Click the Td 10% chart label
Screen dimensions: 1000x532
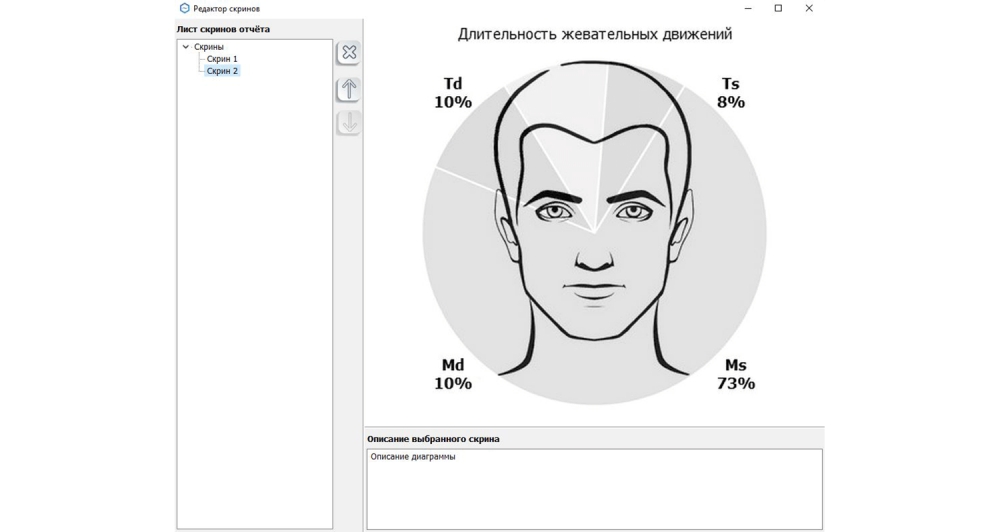pyautogui.click(x=452, y=93)
